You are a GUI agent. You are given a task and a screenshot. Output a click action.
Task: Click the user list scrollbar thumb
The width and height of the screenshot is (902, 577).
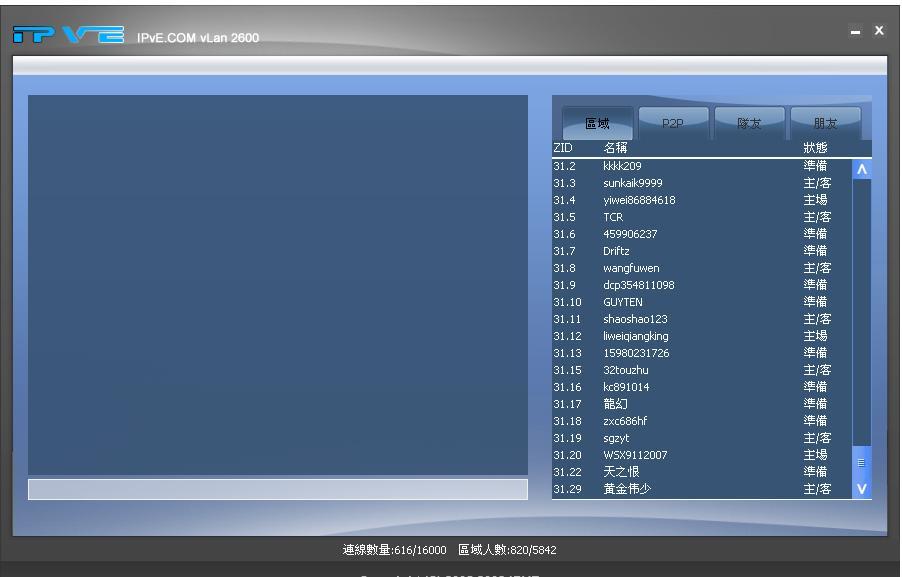(862, 463)
